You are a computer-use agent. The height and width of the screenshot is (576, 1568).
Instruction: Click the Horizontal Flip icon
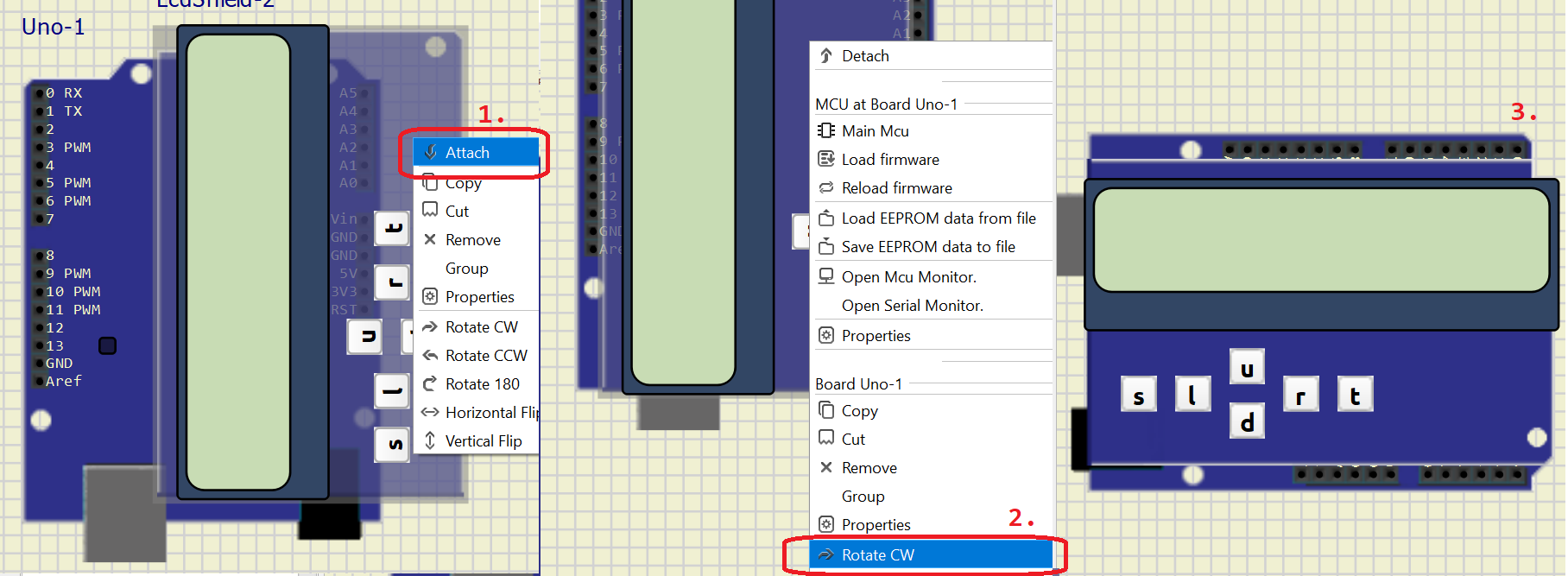pyautogui.click(x=430, y=412)
